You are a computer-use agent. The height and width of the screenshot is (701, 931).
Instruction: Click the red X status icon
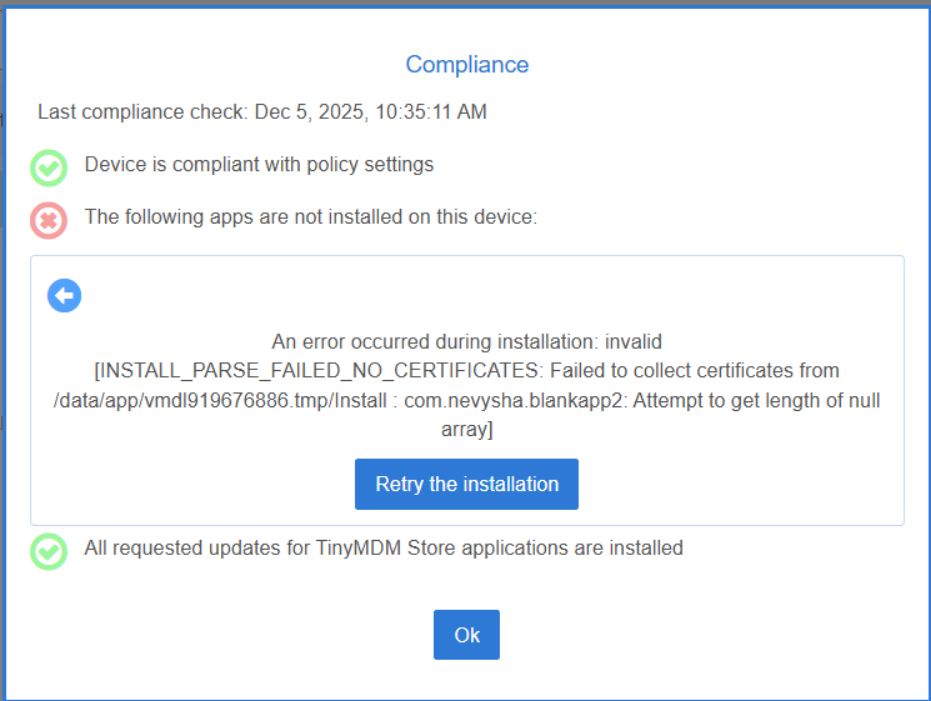tap(48, 219)
